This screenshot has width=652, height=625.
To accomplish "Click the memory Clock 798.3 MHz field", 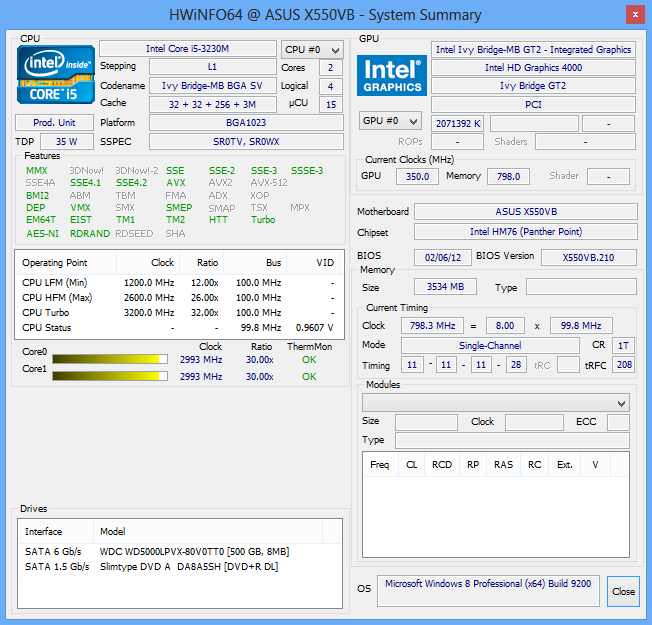I will pos(432,326).
